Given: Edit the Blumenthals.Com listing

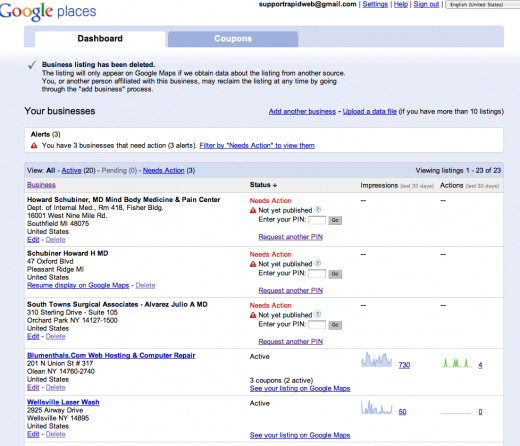Looking at the screenshot, I should pos(33,387).
